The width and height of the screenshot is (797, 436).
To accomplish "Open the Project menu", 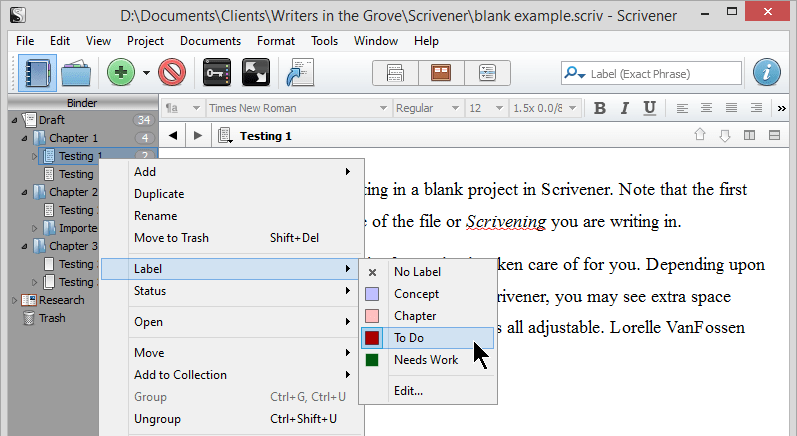I will (145, 41).
